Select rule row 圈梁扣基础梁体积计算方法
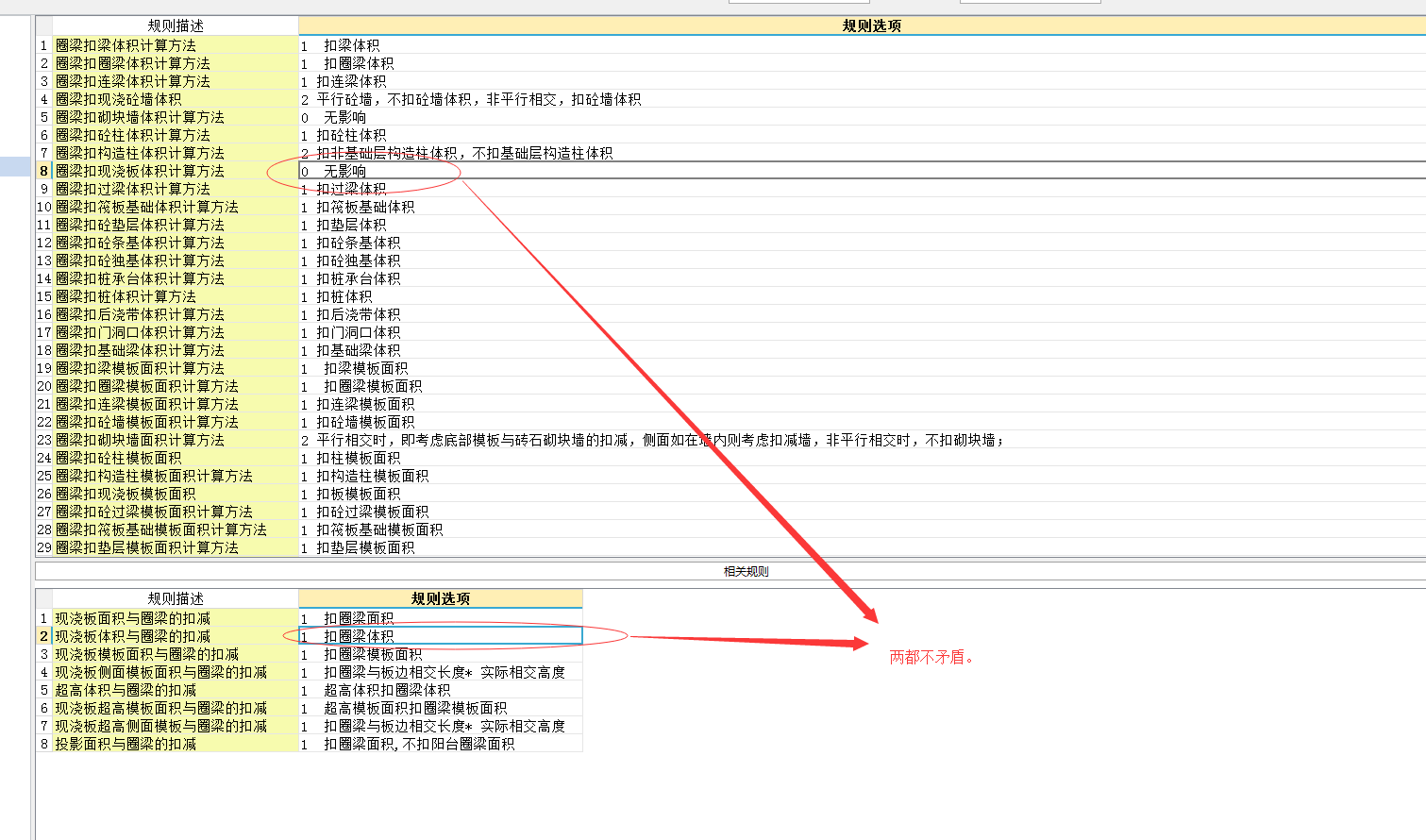 tap(176, 350)
